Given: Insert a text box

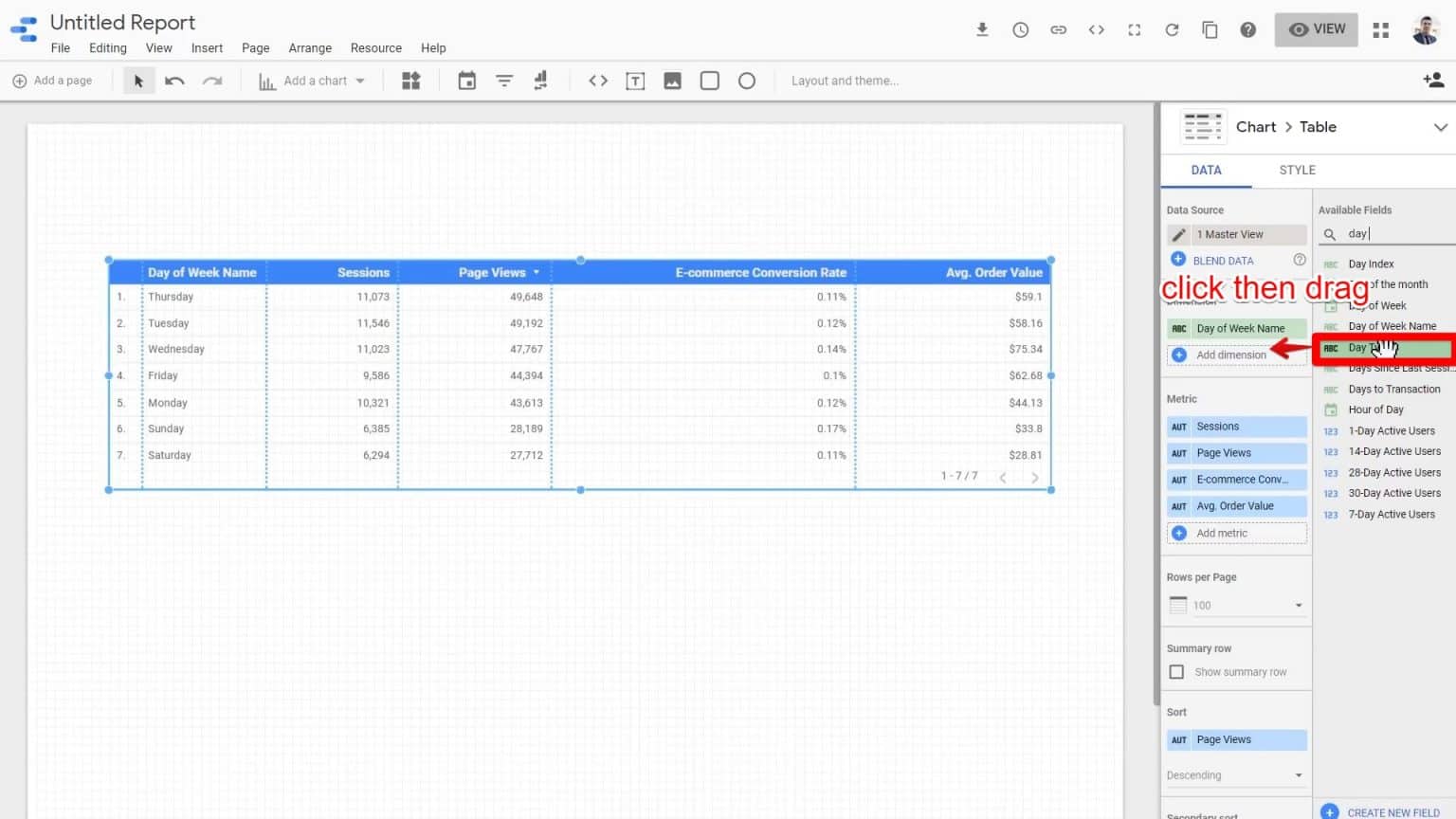Looking at the screenshot, I should coord(635,81).
